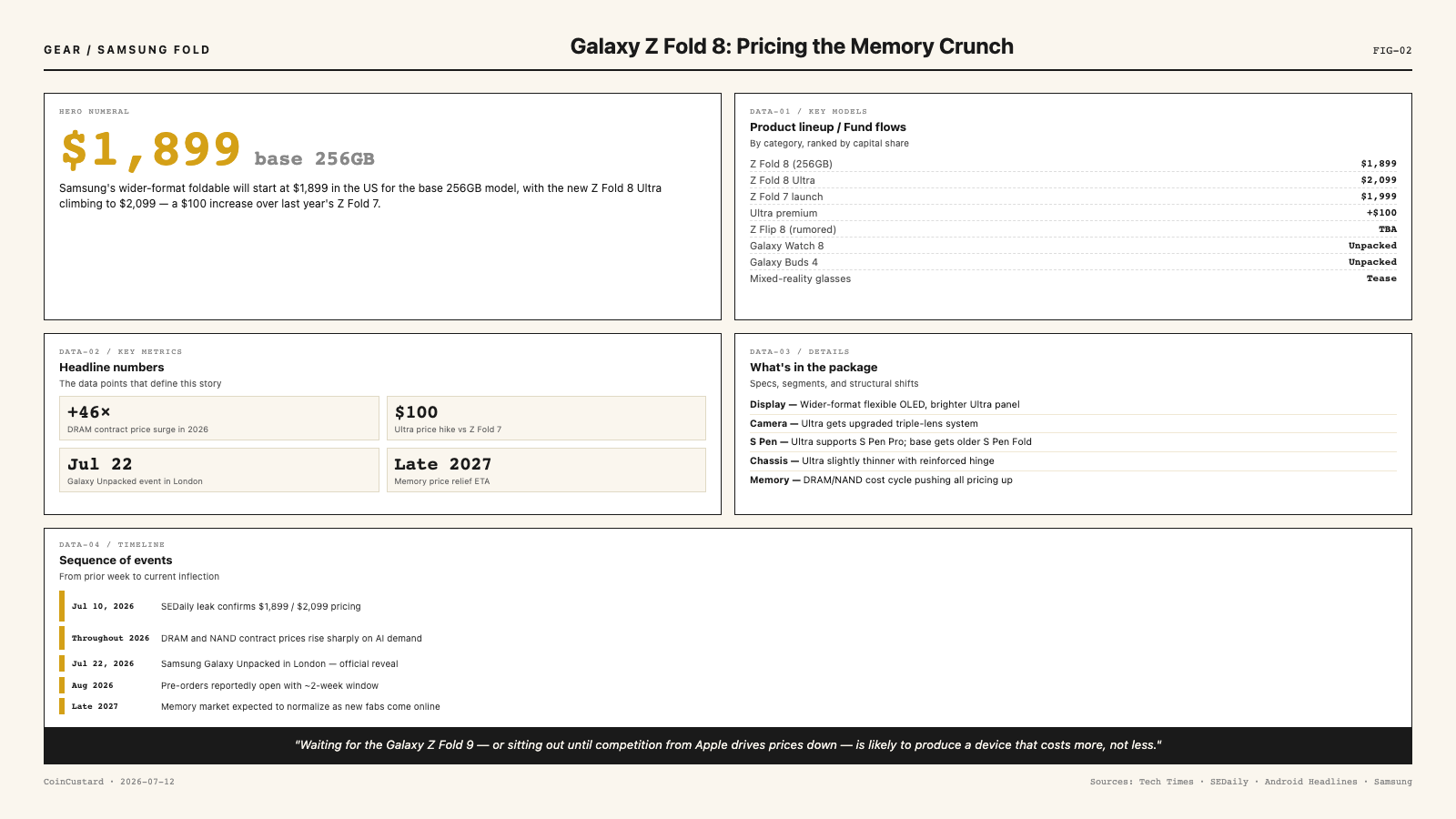
Task: Click the '+$100' value in lineup
Action: (1381, 213)
